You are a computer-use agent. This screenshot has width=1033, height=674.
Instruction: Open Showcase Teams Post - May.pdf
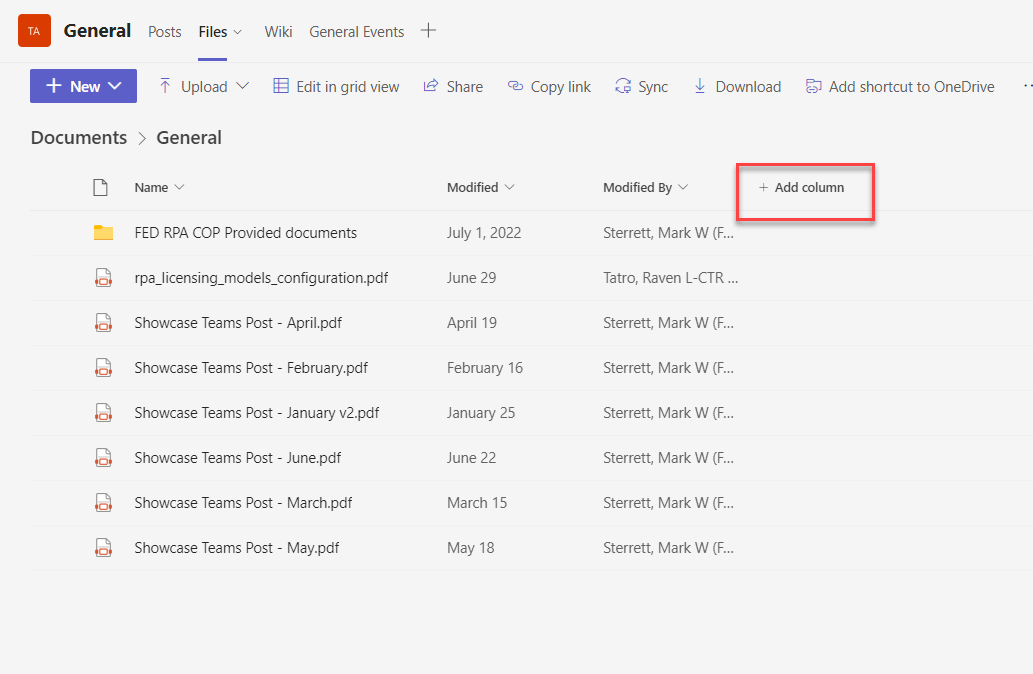pyautogui.click(x=237, y=548)
